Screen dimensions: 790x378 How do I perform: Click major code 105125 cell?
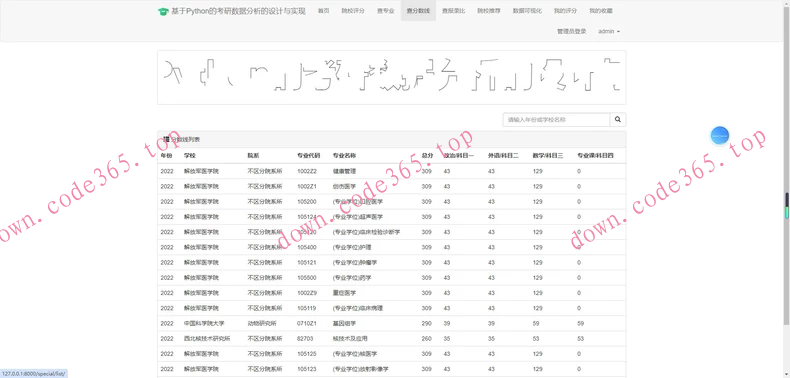coord(307,354)
